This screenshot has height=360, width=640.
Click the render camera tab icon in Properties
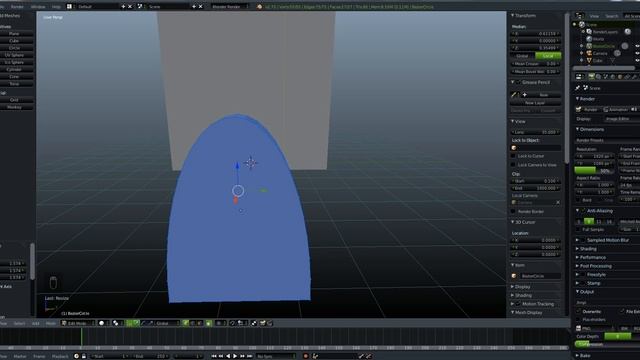coord(591,77)
